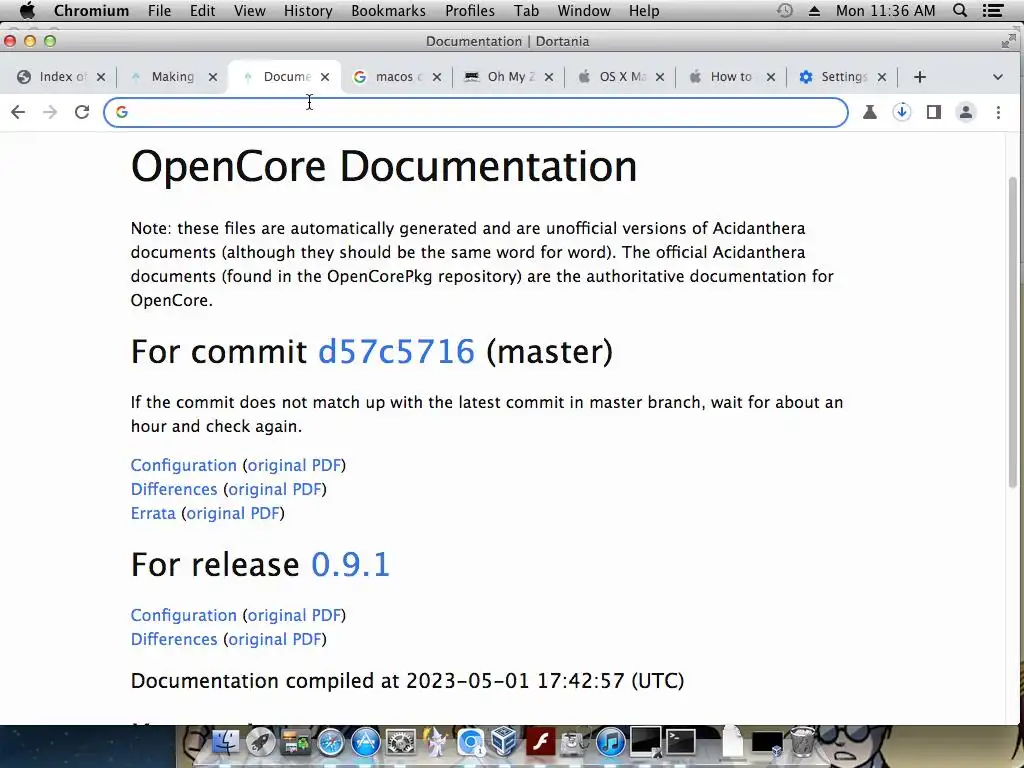The height and width of the screenshot is (768, 1024).
Task: Open Flash Player icon in Dock
Action: coord(541,743)
